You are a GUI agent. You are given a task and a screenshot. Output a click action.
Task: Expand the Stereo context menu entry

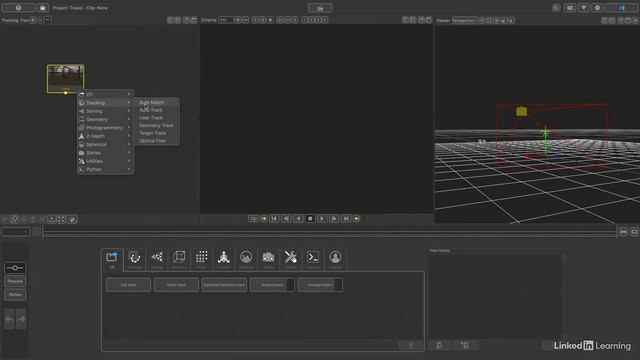coord(106,153)
